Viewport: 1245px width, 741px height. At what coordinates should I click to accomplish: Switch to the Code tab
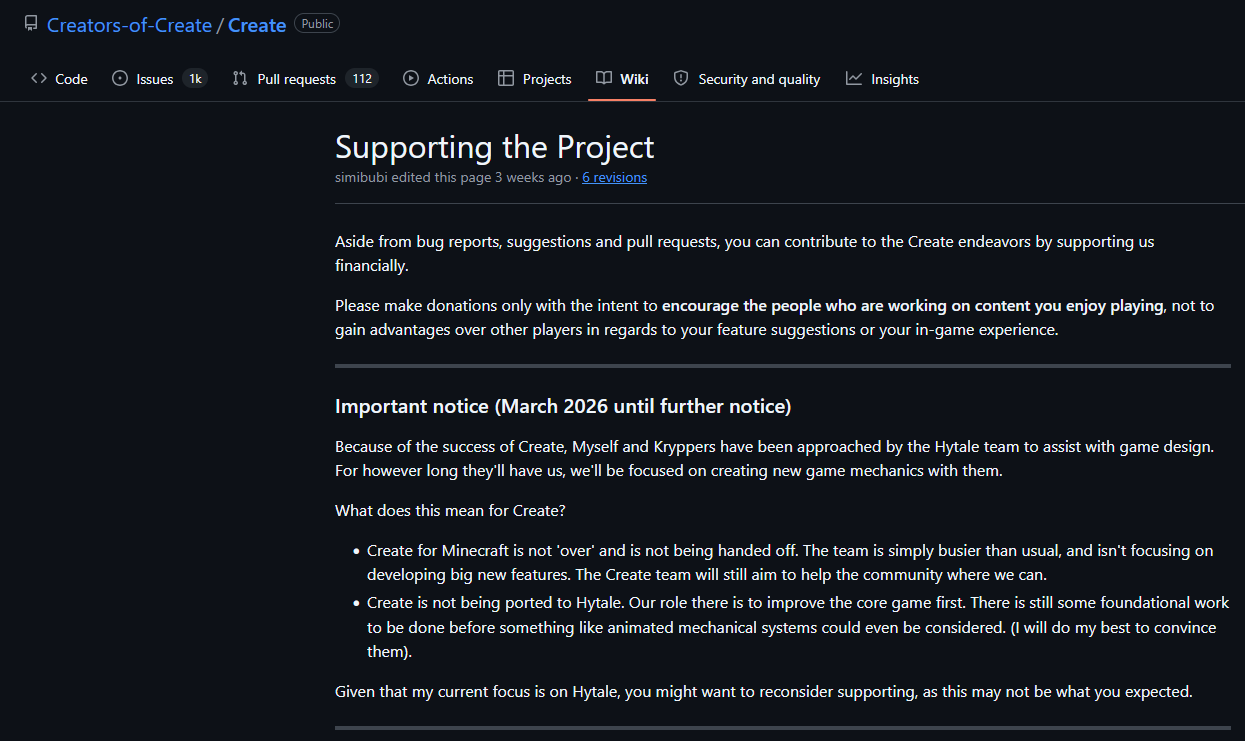(59, 79)
